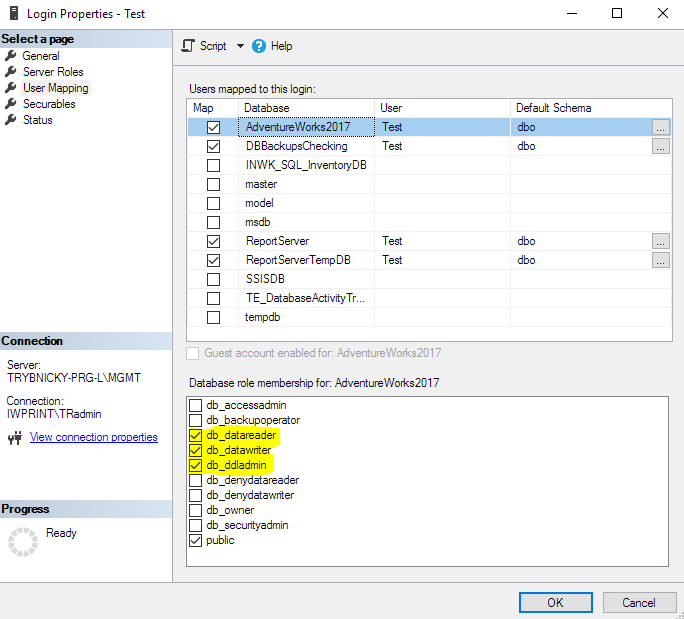Uncheck the map box for DBBackupsChecking

point(213,146)
